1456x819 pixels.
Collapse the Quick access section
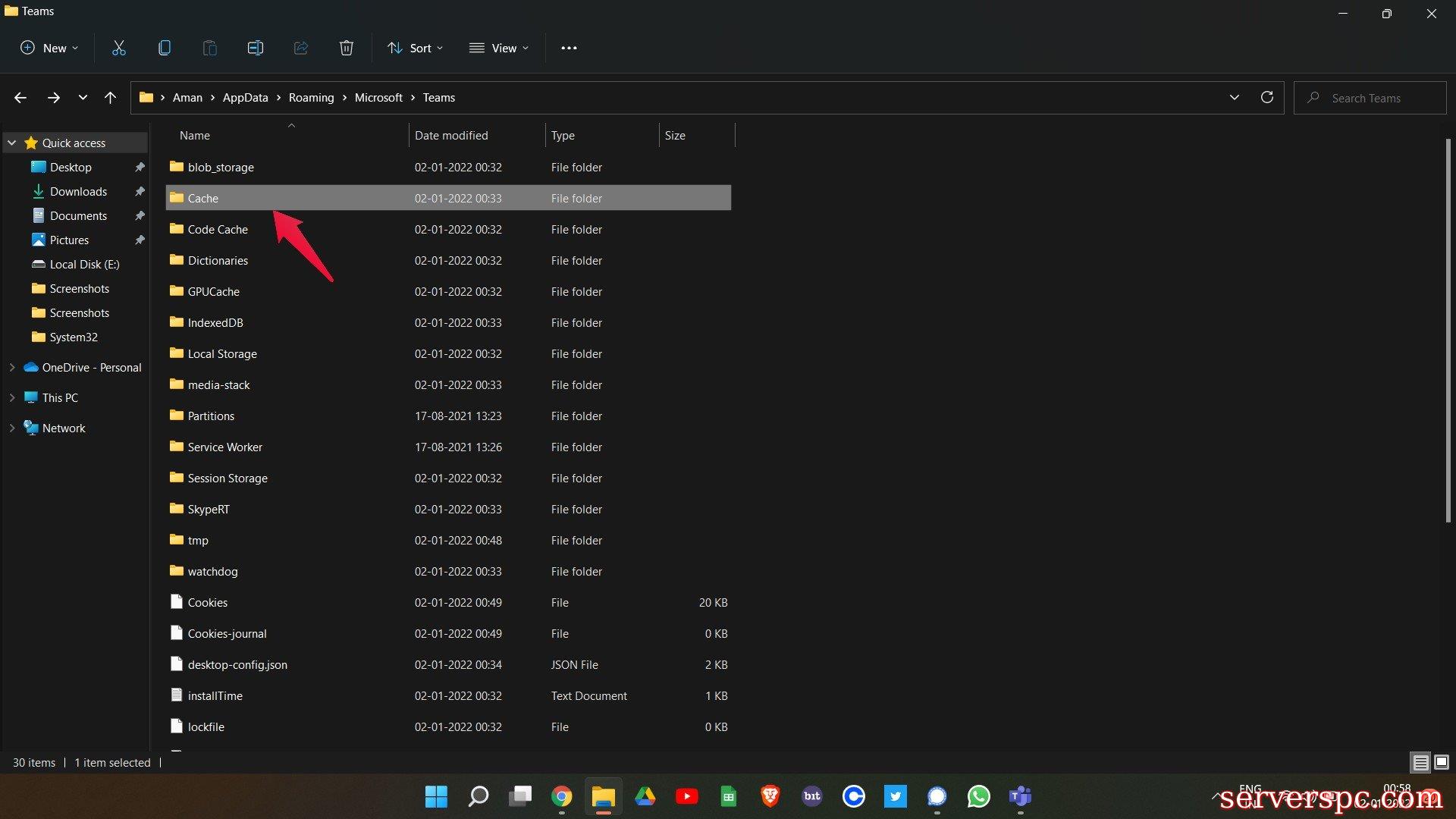12,143
